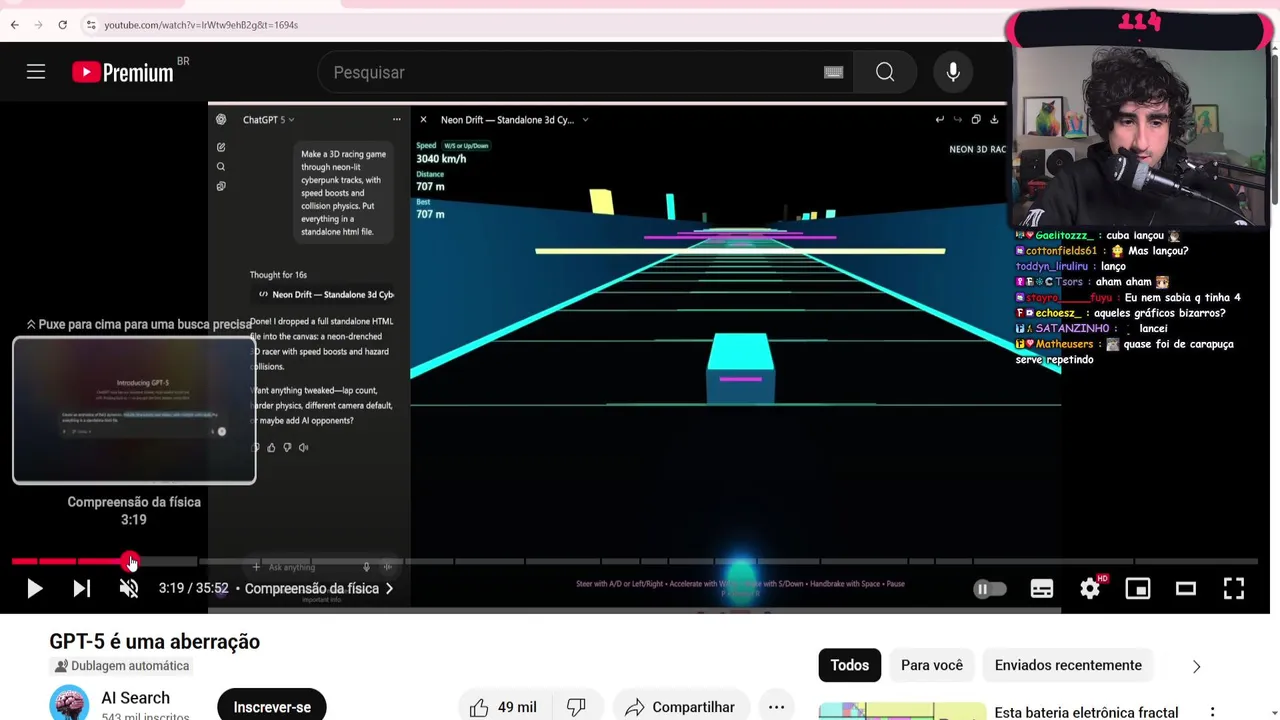The height and width of the screenshot is (720, 1280).
Task: Copy the canvas code icon
Action: point(976,120)
